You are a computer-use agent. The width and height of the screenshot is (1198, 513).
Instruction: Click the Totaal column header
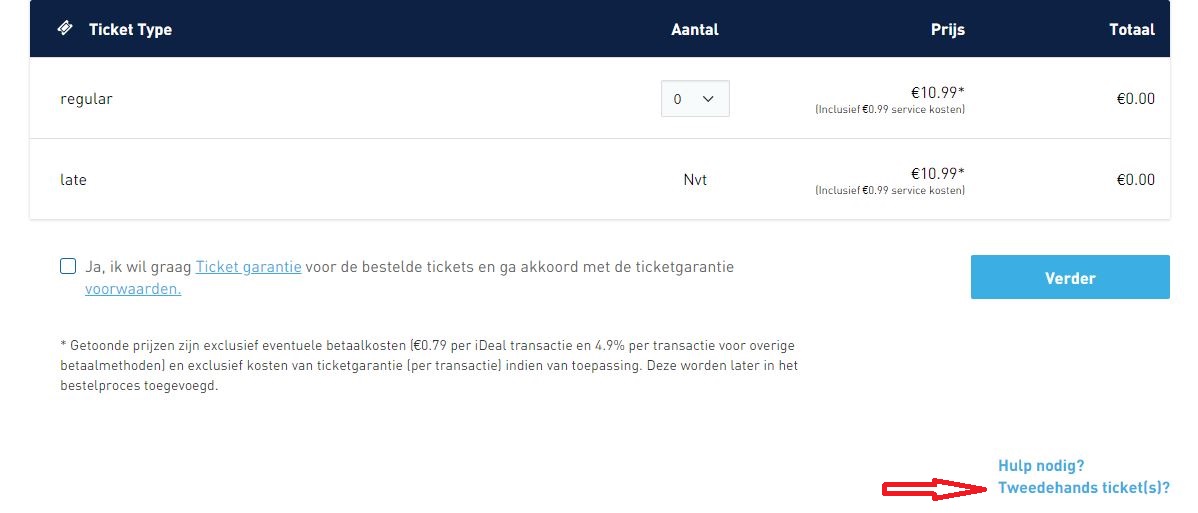[x=1132, y=29]
